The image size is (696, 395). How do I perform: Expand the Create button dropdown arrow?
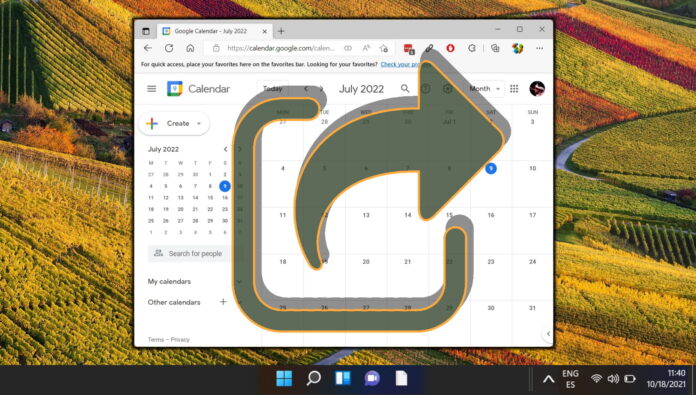(199, 123)
